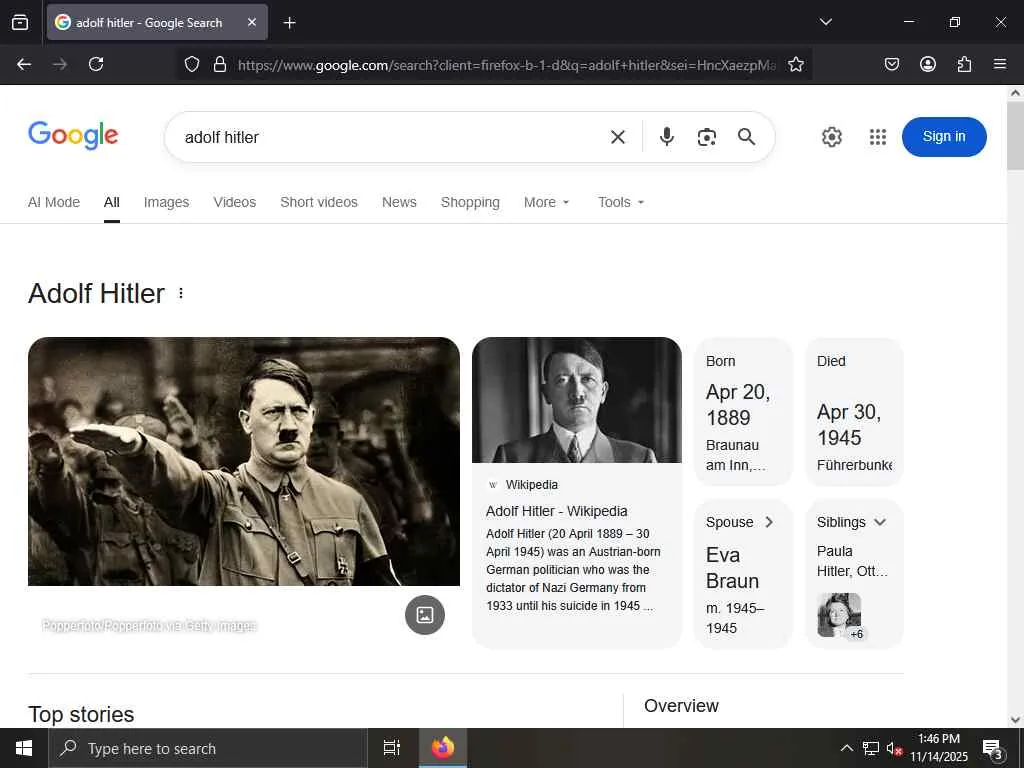The image size is (1024, 768).
Task: Switch to Images tab
Action: pos(167,202)
